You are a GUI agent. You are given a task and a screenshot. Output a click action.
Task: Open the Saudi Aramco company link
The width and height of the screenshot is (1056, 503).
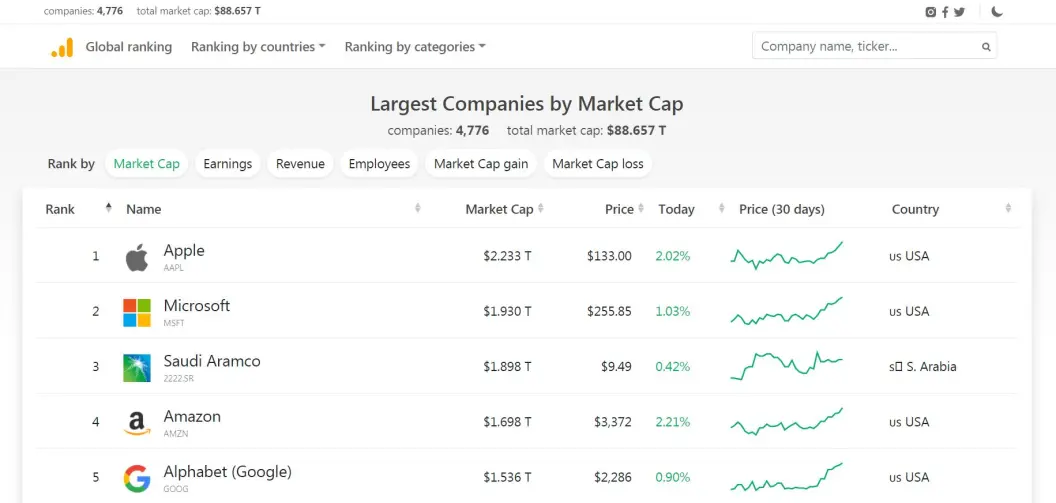pyautogui.click(x=212, y=361)
